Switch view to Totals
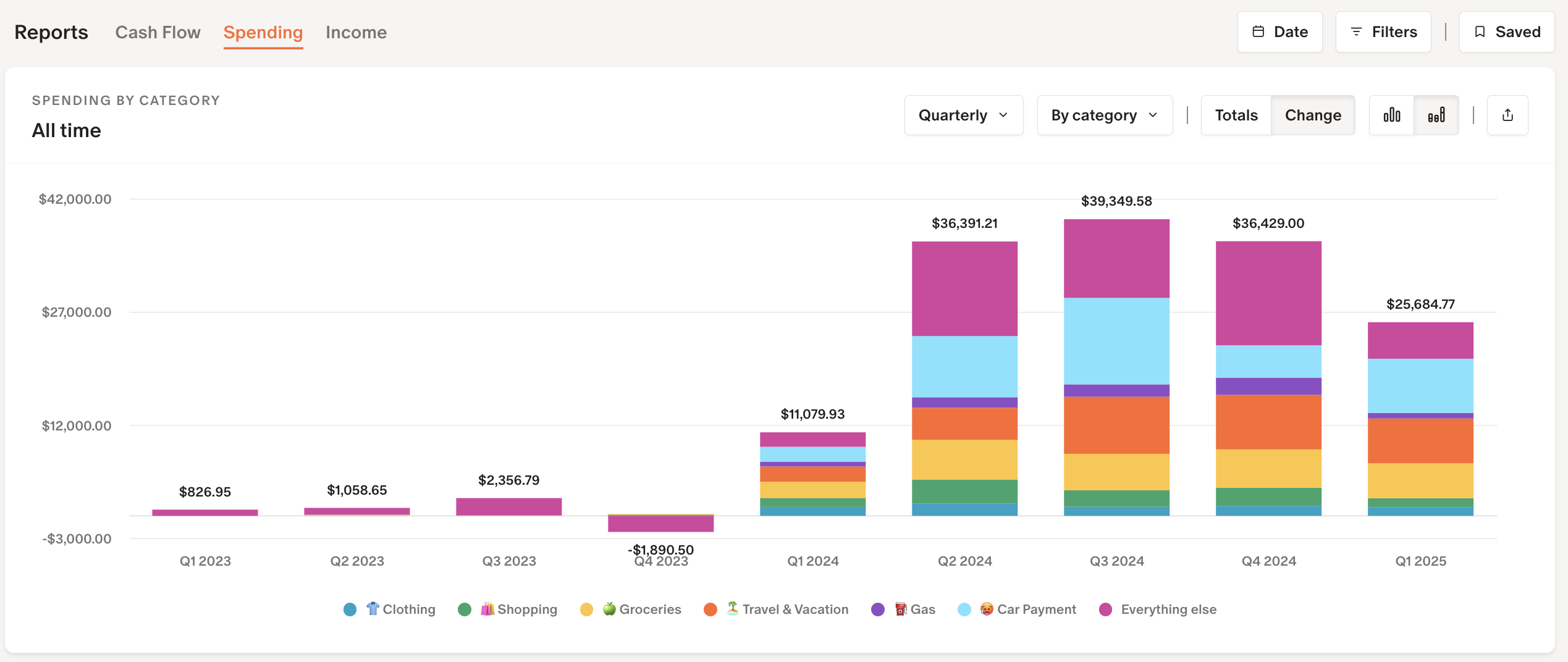1568x662 pixels. [x=1236, y=115]
